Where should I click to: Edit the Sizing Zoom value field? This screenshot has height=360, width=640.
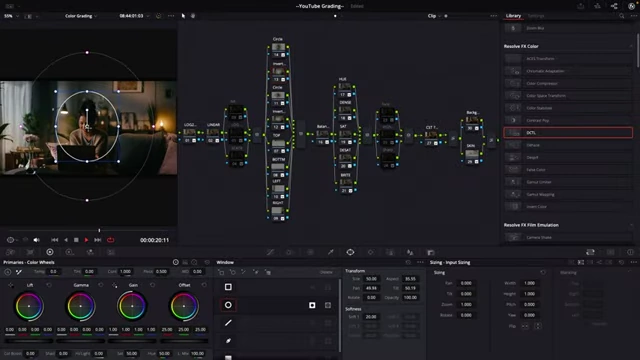click(466, 304)
